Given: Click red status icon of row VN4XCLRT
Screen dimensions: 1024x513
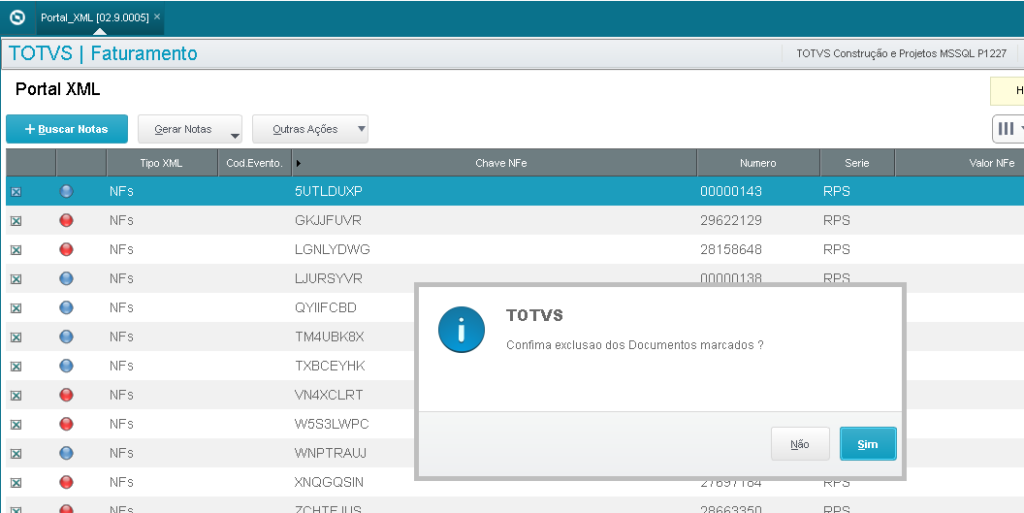Looking at the screenshot, I should click(x=66, y=395).
